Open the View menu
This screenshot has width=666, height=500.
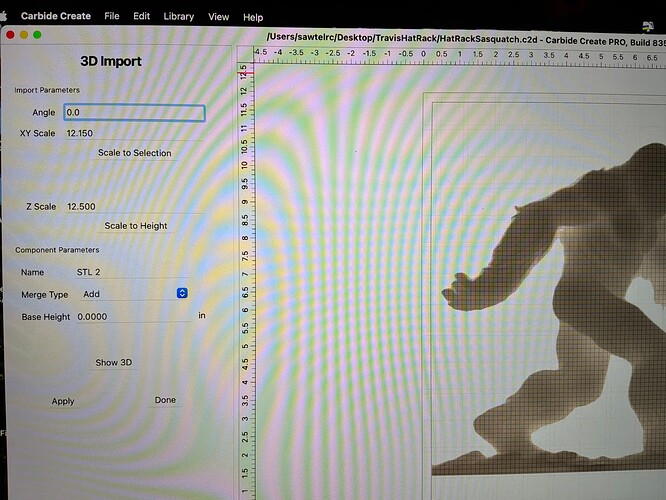pos(218,17)
